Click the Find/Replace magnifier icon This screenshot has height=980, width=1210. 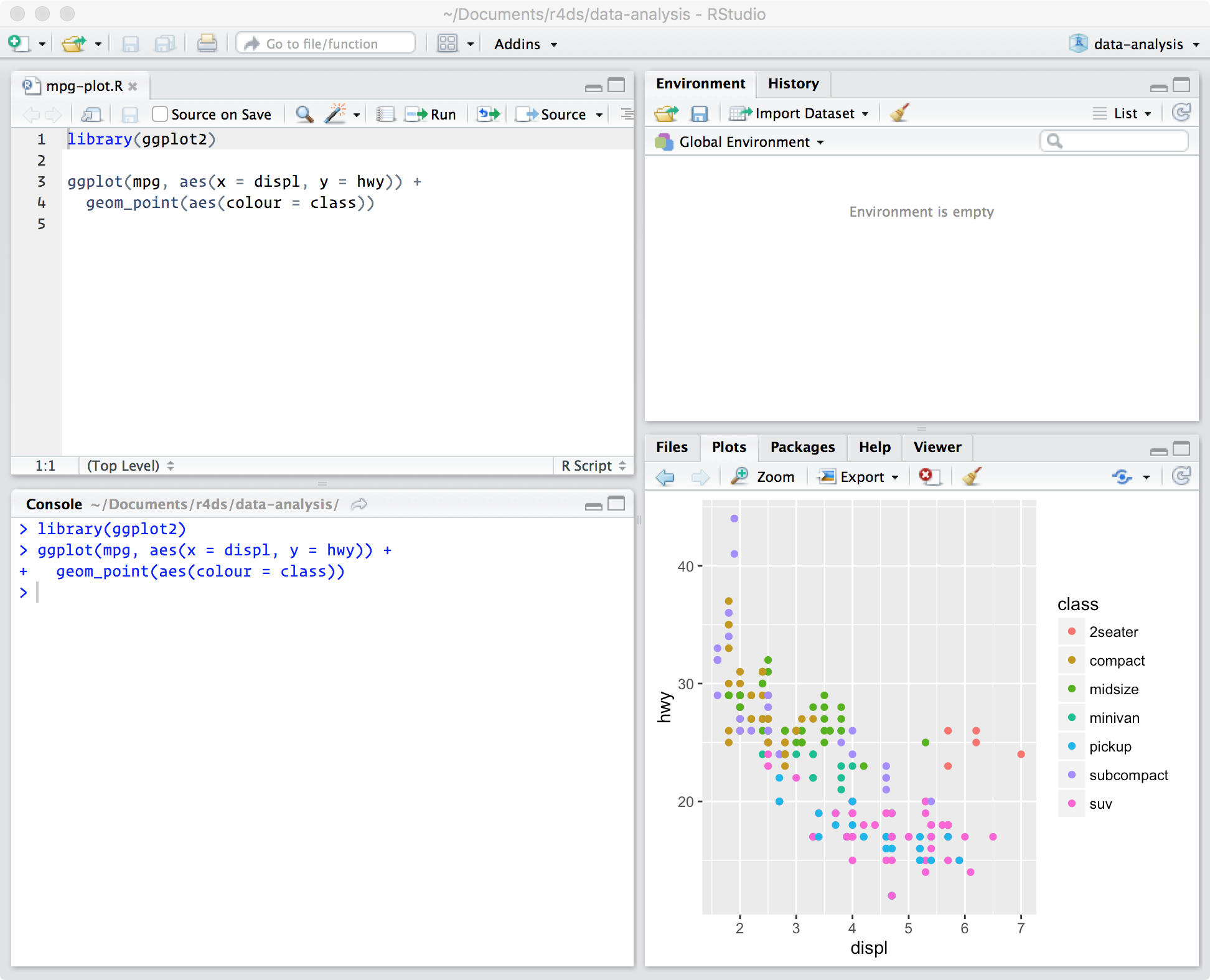click(x=304, y=114)
